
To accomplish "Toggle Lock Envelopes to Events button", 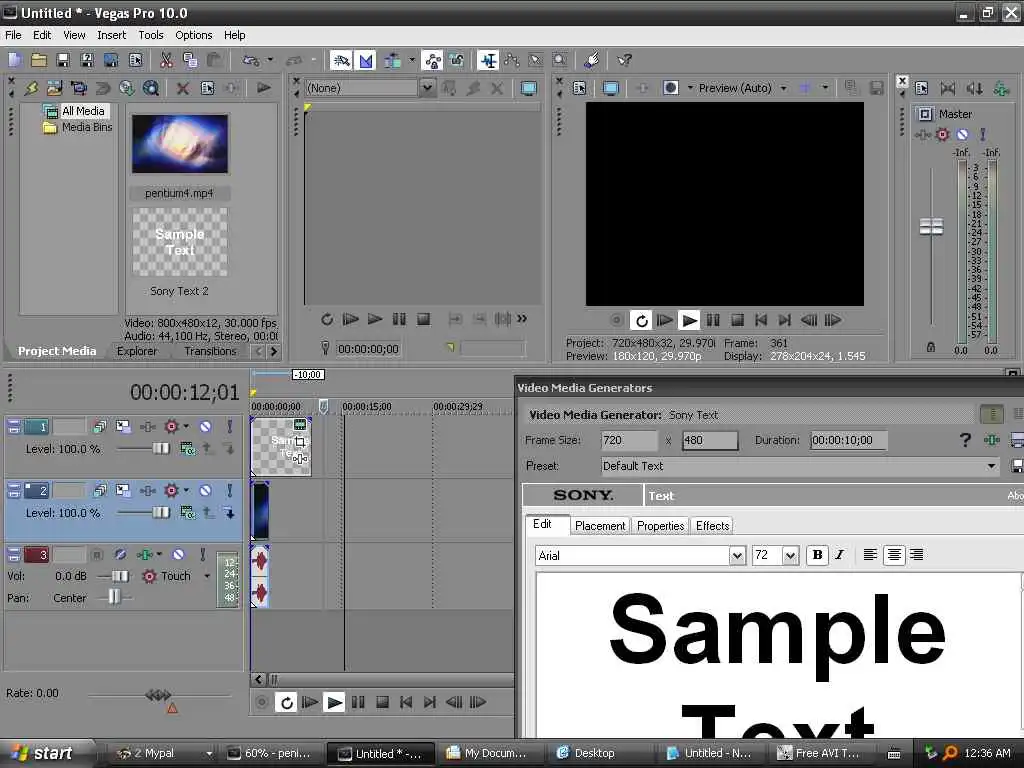I will point(456,61).
